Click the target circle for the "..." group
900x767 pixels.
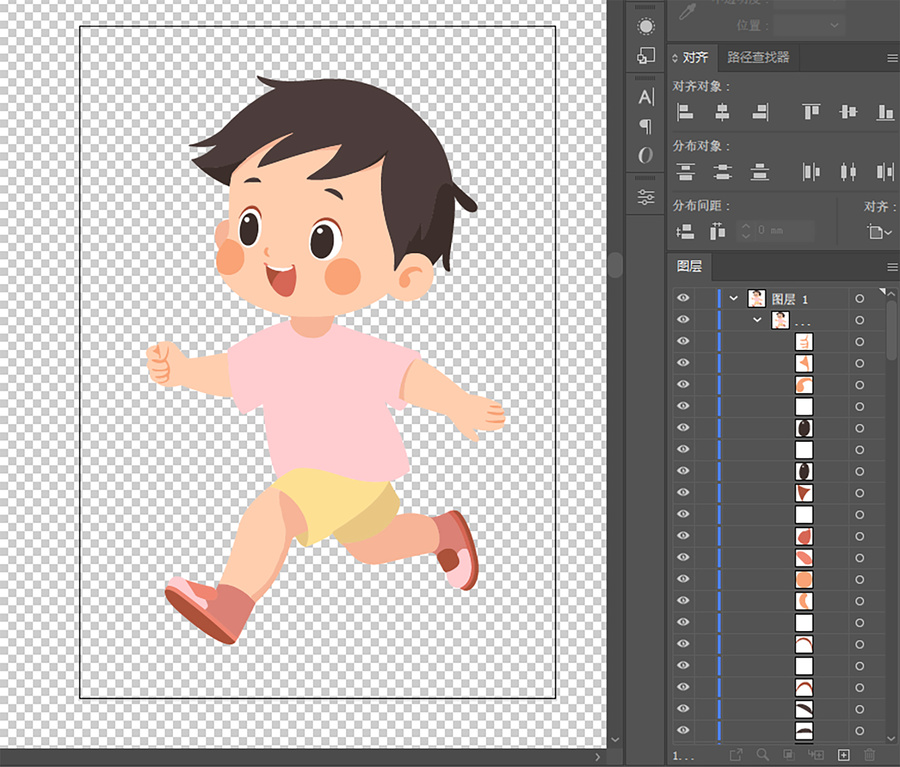click(x=859, y=320)
